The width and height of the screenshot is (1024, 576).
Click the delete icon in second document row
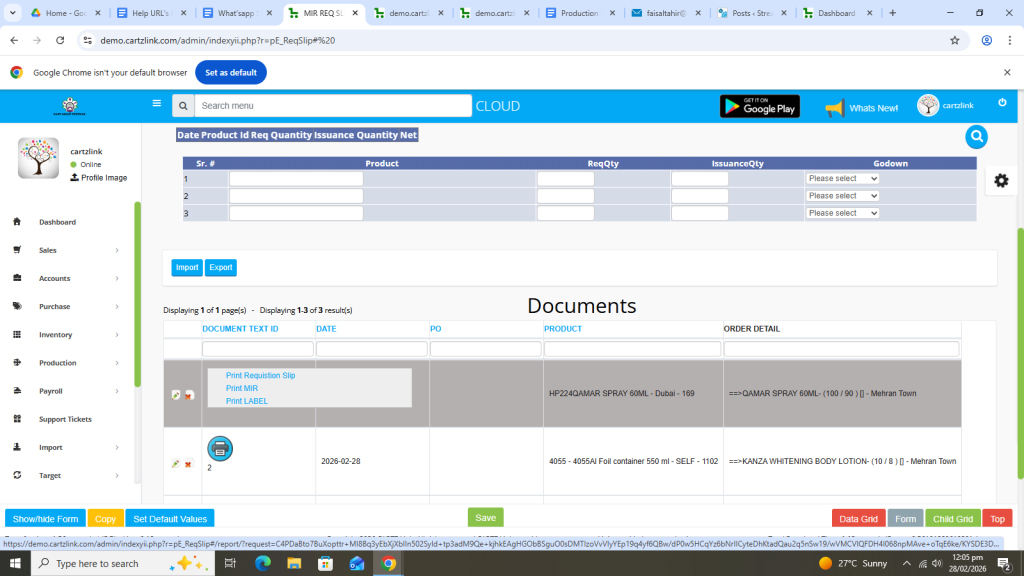coord(188,463)
